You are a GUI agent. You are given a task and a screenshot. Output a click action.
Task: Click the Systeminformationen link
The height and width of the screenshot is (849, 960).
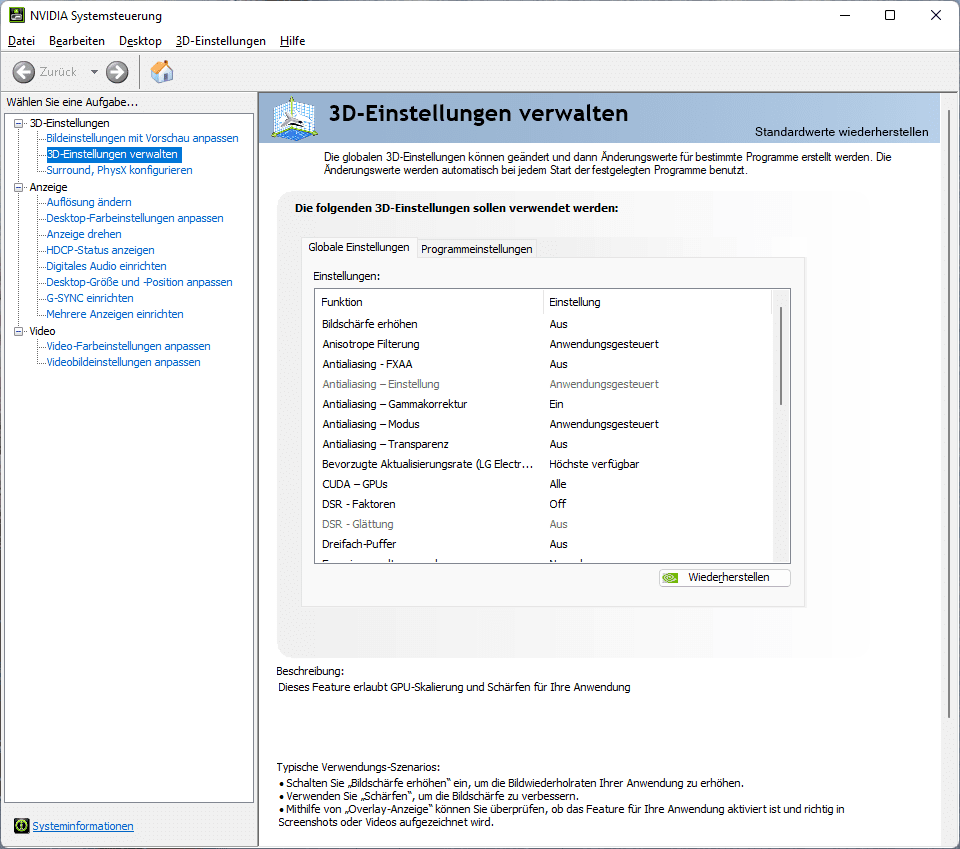[83, 826]
